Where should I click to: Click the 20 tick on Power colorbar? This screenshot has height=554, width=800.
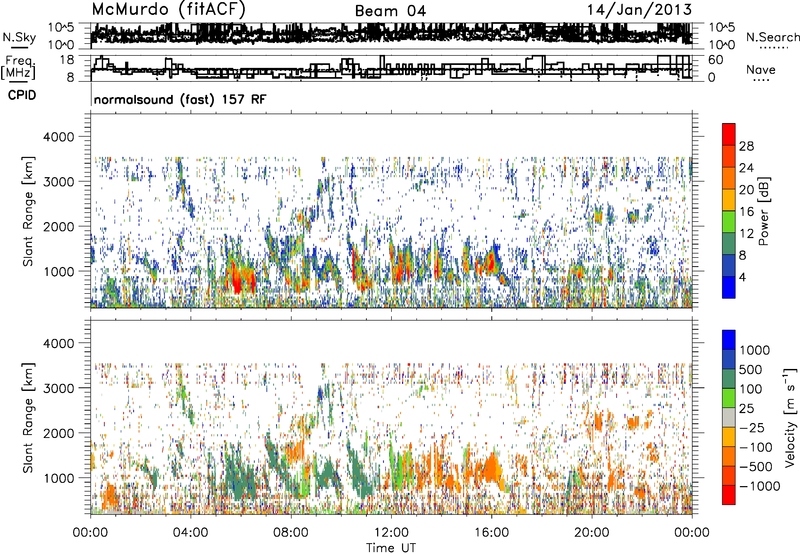pos(746,190)
